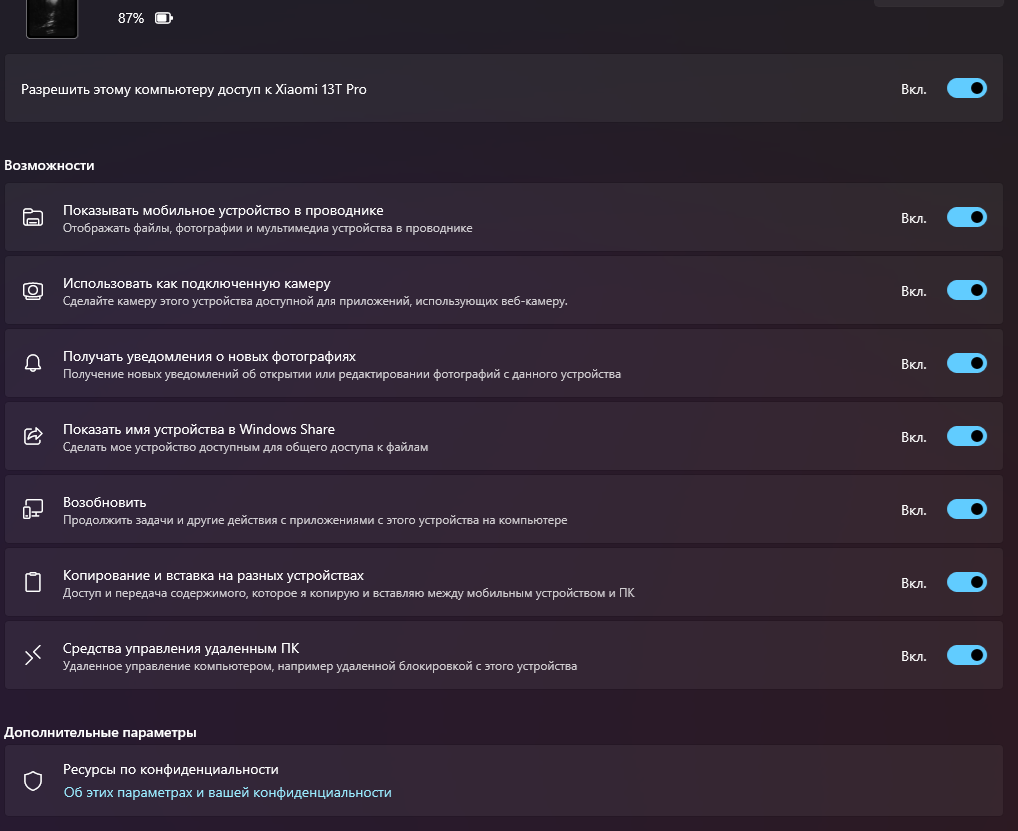Click the remote control icon for 'Средства управления удаленным ПК'

(33, 656)
